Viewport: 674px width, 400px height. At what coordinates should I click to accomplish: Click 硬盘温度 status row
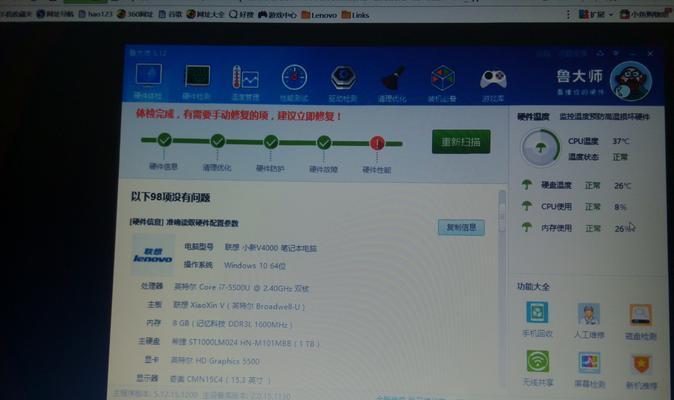(576, 186)
